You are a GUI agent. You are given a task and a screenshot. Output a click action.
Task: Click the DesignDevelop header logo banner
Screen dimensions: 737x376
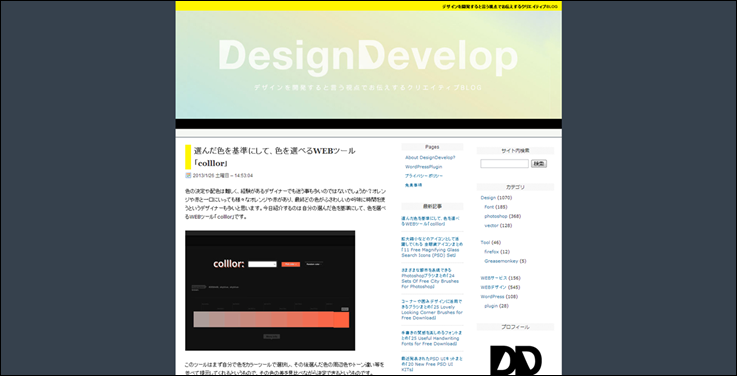tap(368, 64)
